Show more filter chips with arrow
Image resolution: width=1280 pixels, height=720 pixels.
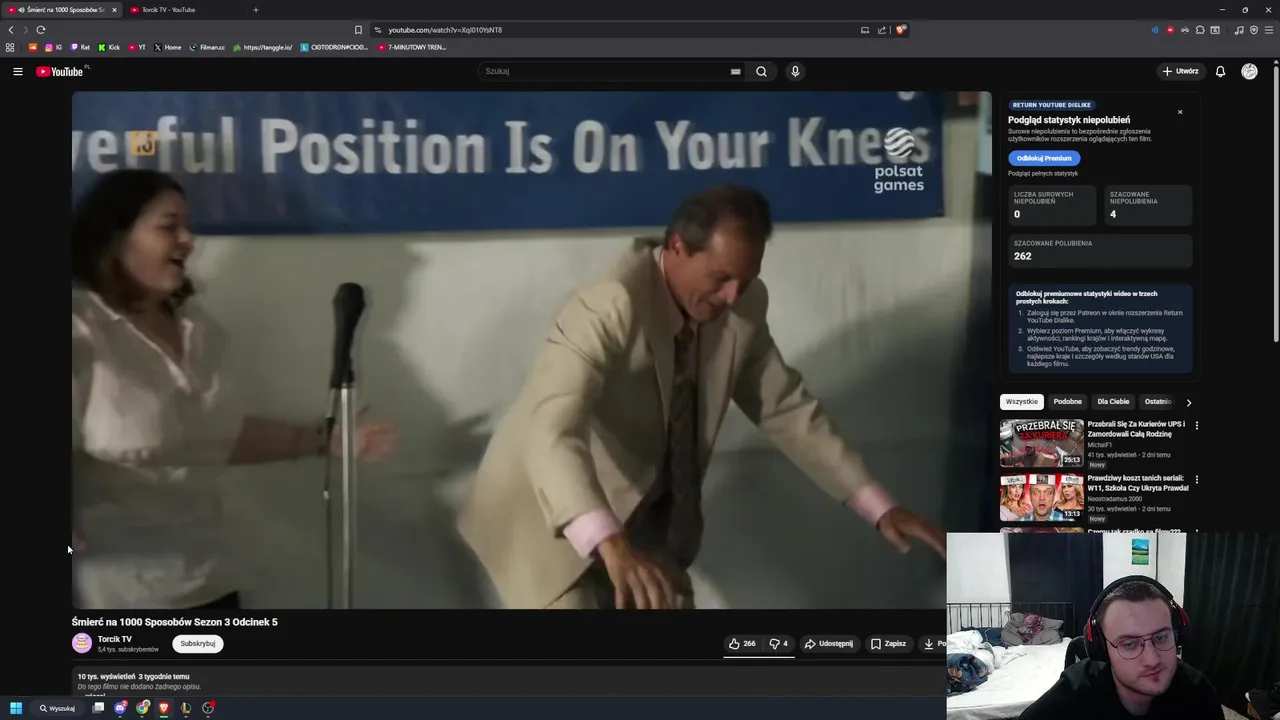1188,402
